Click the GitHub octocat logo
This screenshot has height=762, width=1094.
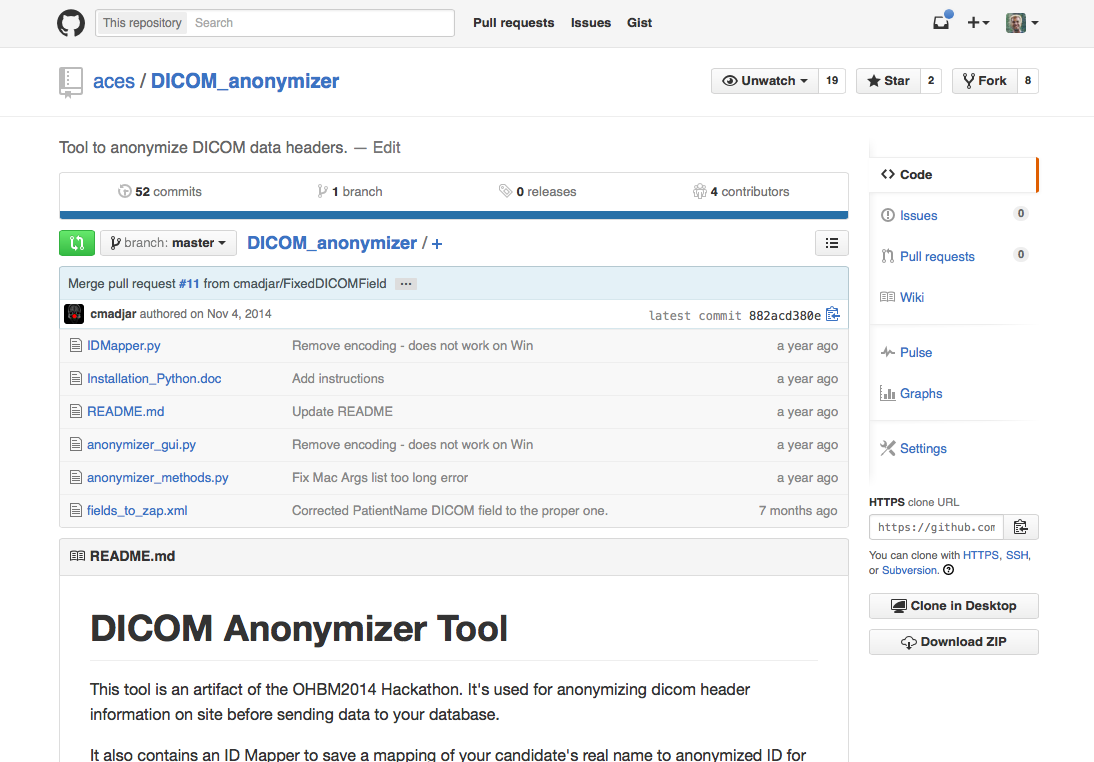click(x=71, y=23)
